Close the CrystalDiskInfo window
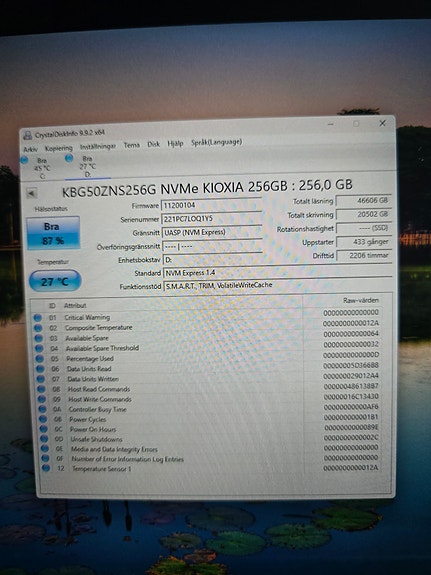 382,123
